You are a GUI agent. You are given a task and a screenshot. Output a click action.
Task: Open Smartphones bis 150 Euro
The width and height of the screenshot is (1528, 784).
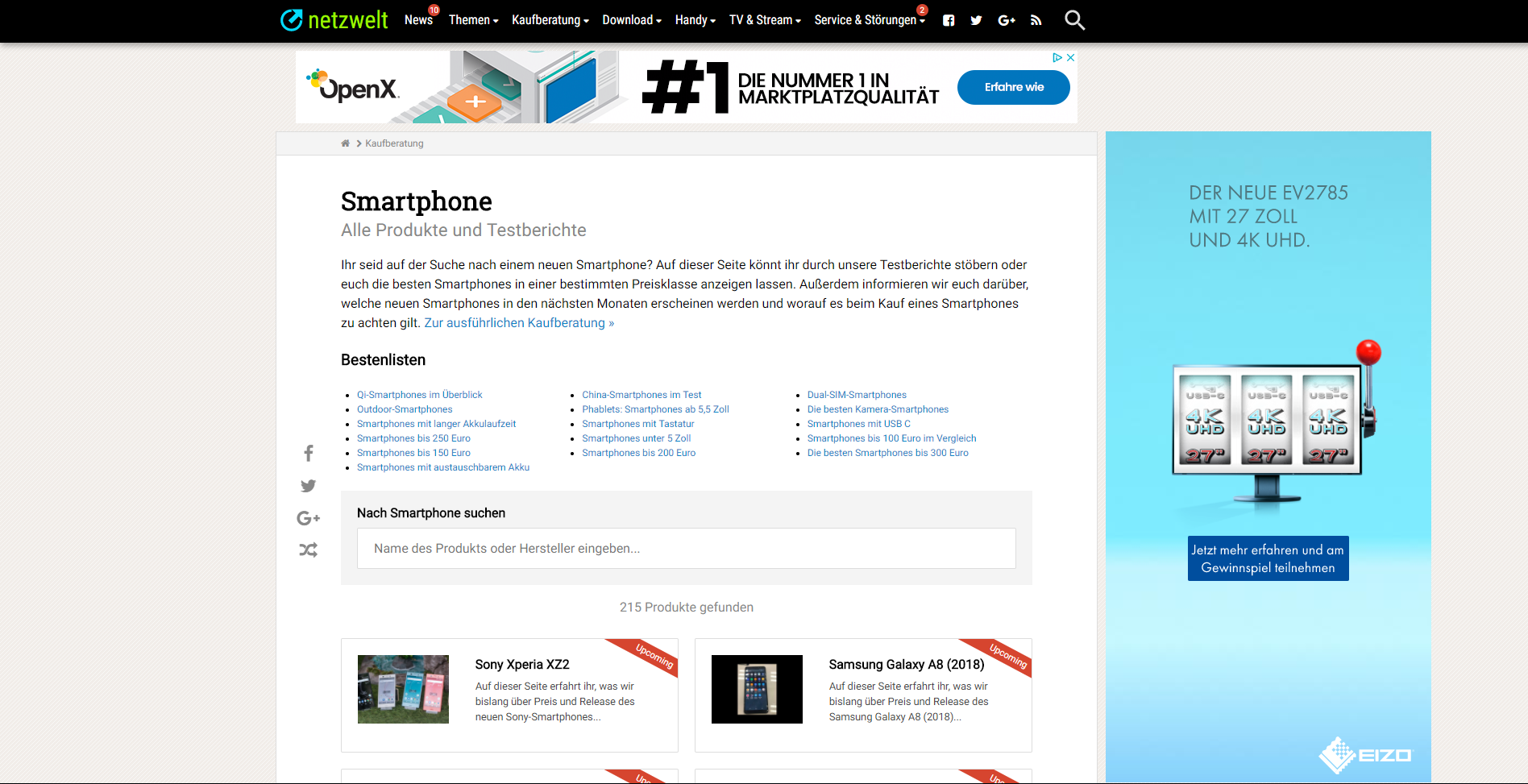tap(413, 453)
